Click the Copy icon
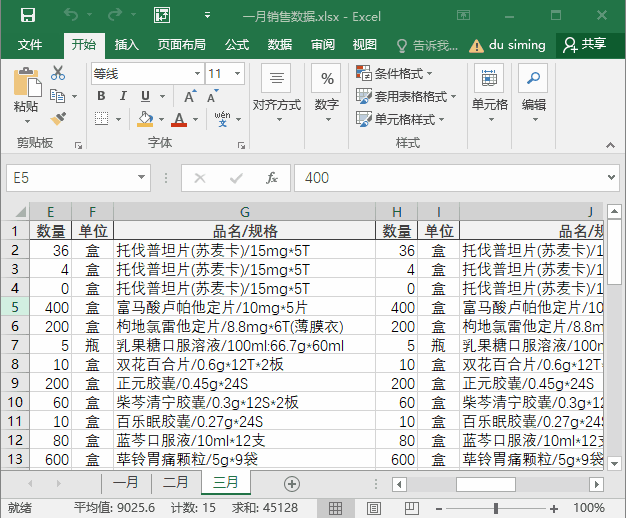 pos(57,96)
